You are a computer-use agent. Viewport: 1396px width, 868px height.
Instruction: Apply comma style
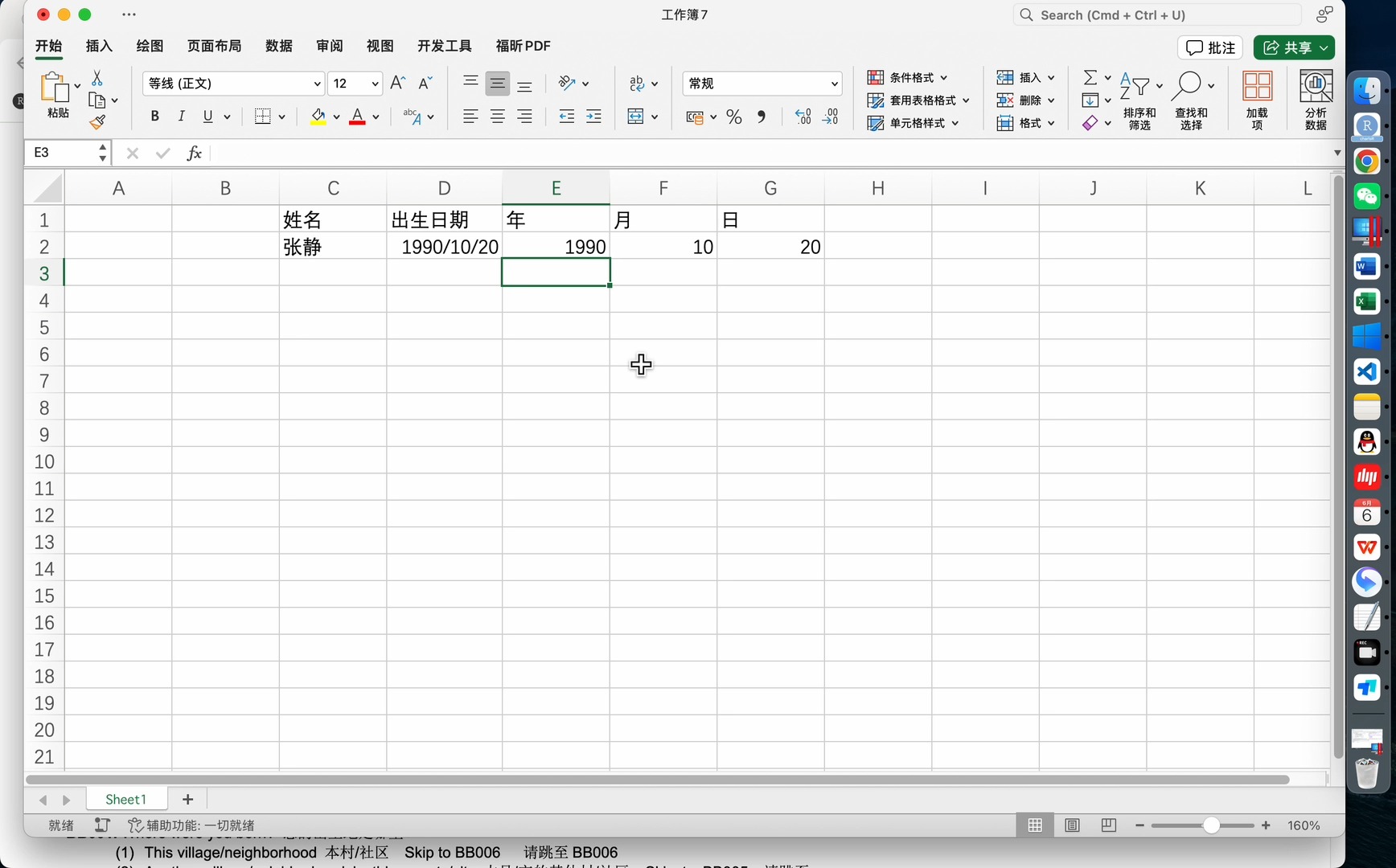pyautogui.click(x=762, y=117)
